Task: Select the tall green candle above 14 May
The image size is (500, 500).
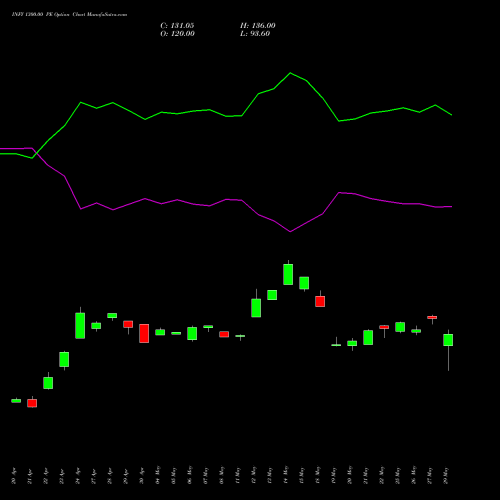Action: (x=288, y=274)
